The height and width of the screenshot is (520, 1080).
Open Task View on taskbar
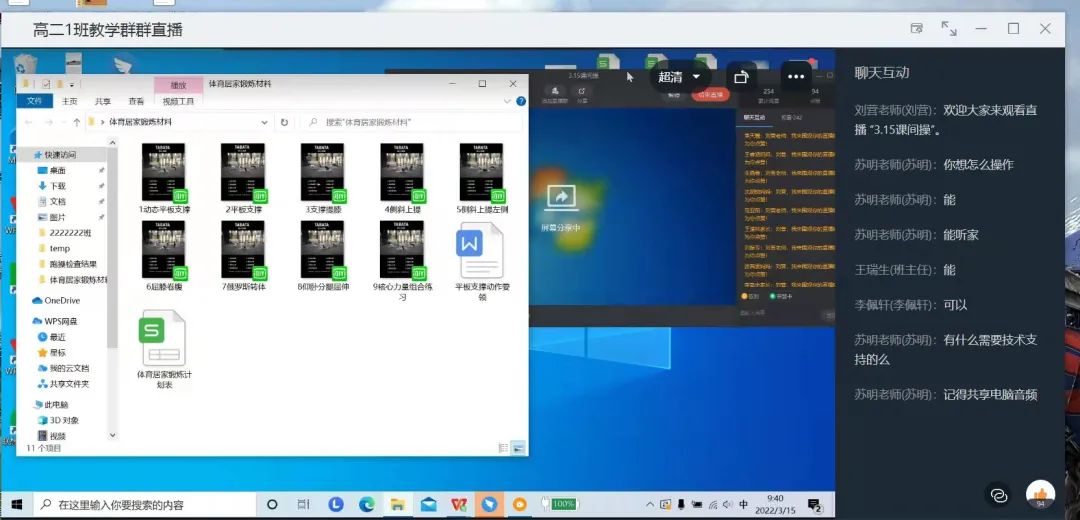click(303, 504)
